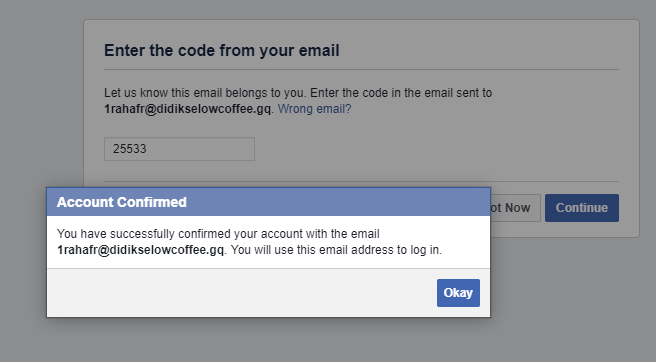656x362 pixels.
Task: Click the Okay button in the dialog
Action: [x=458, y=293]
